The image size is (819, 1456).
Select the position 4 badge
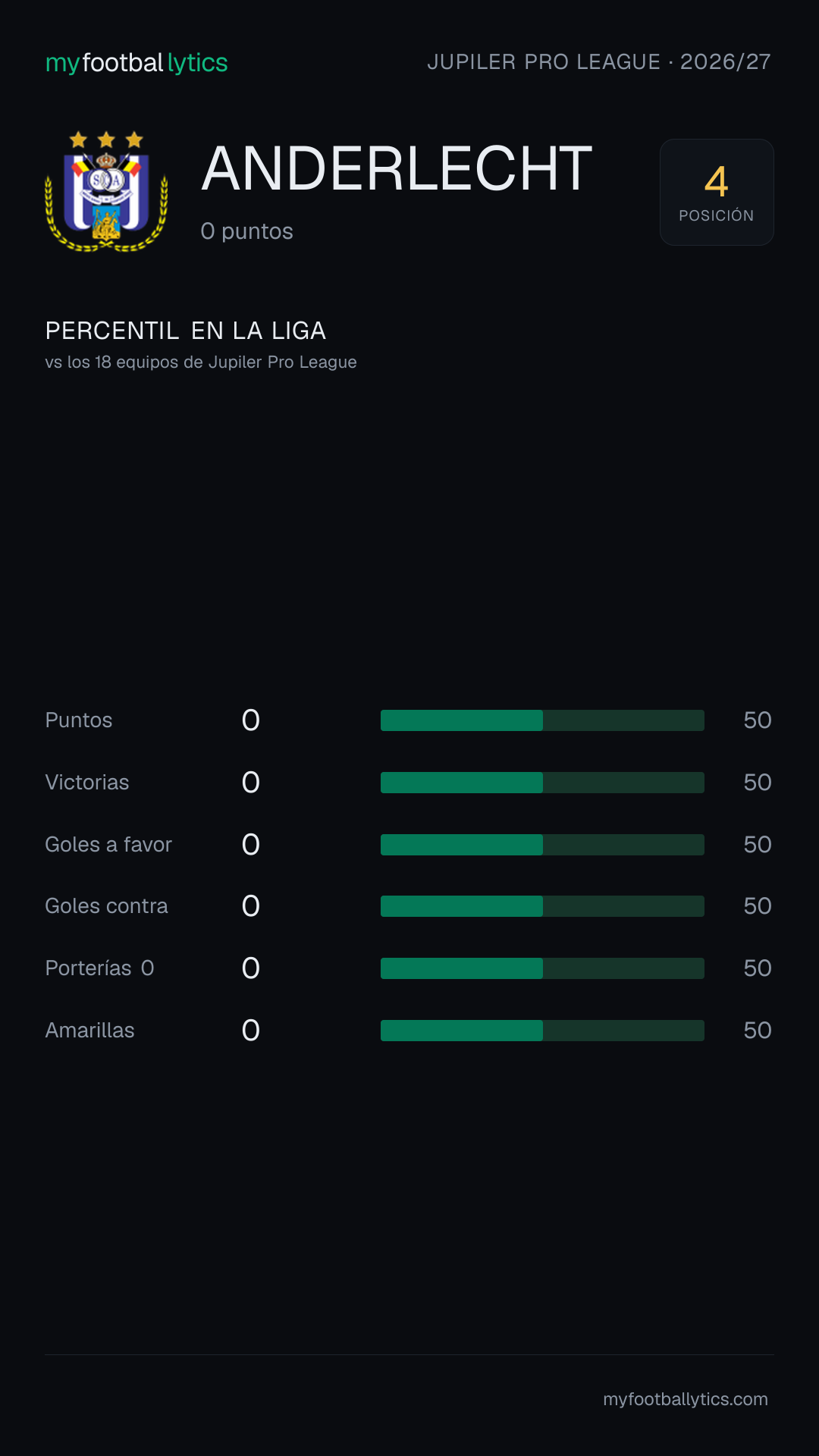pos(717,192)
